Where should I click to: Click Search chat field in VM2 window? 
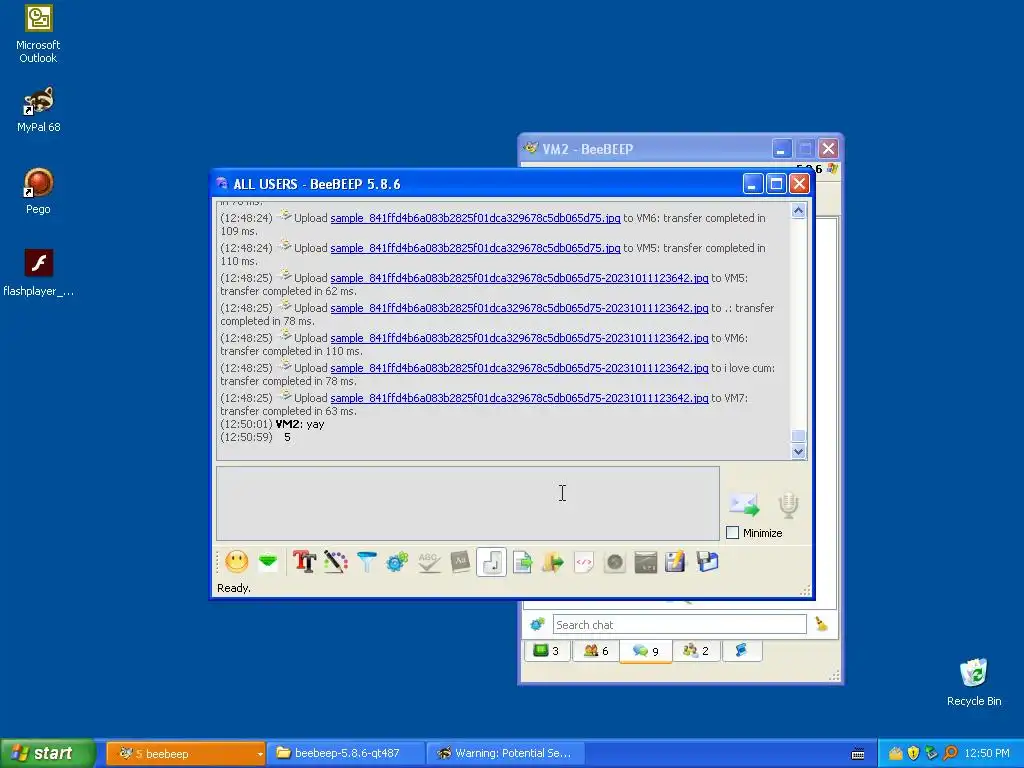[679, 624]
